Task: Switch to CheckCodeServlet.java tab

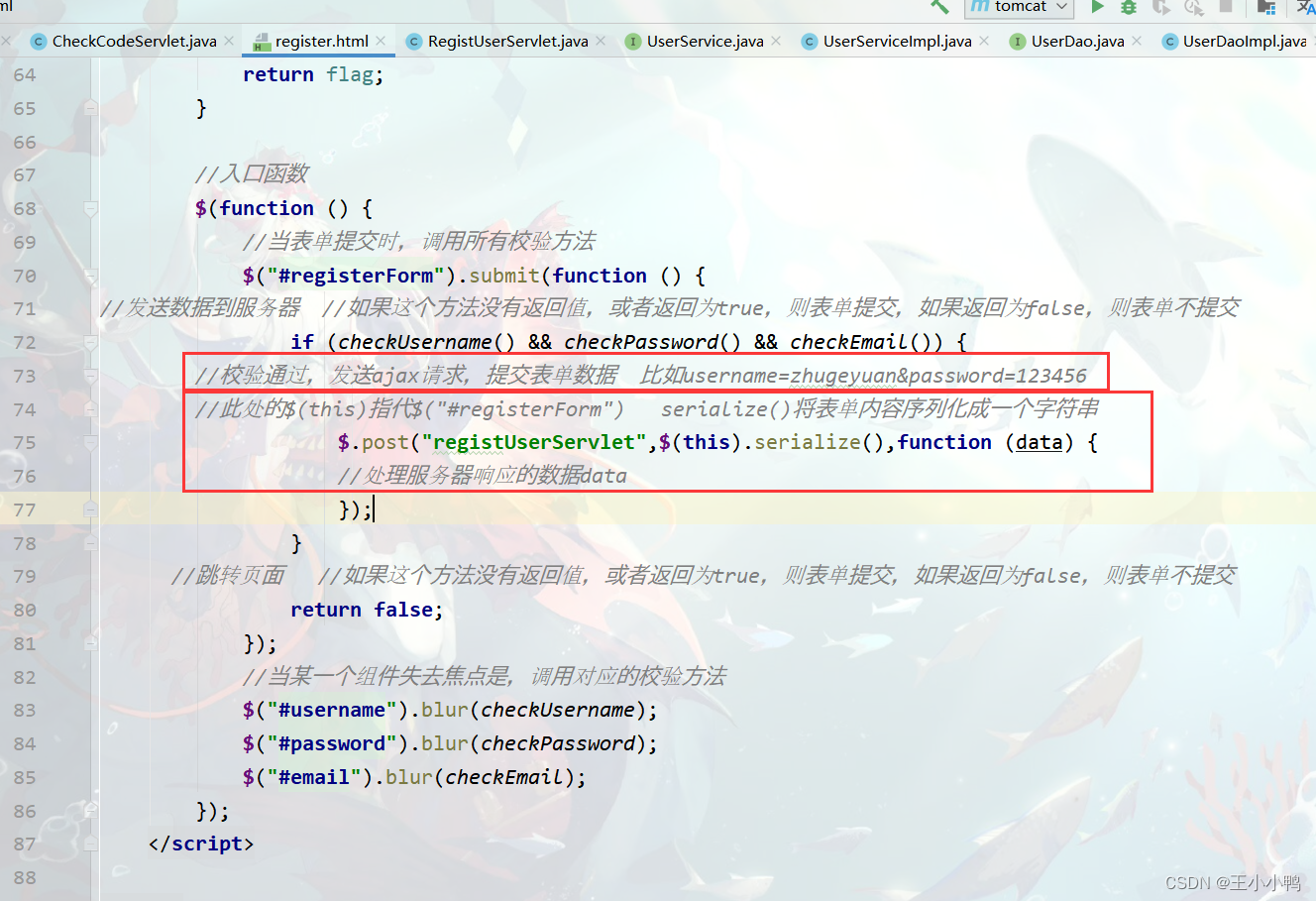Action: [134, 41]
